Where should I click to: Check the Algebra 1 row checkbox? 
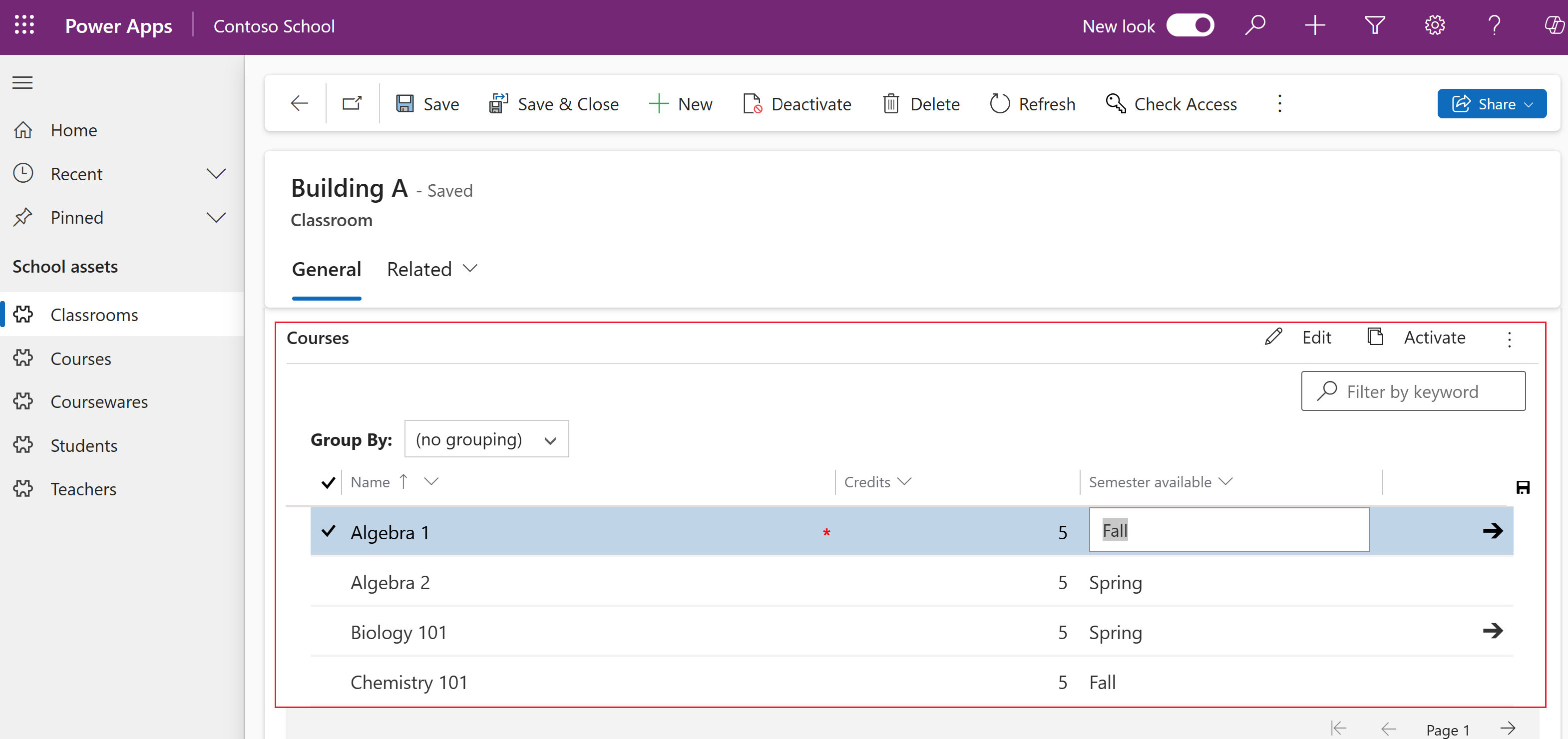[328, 531]
